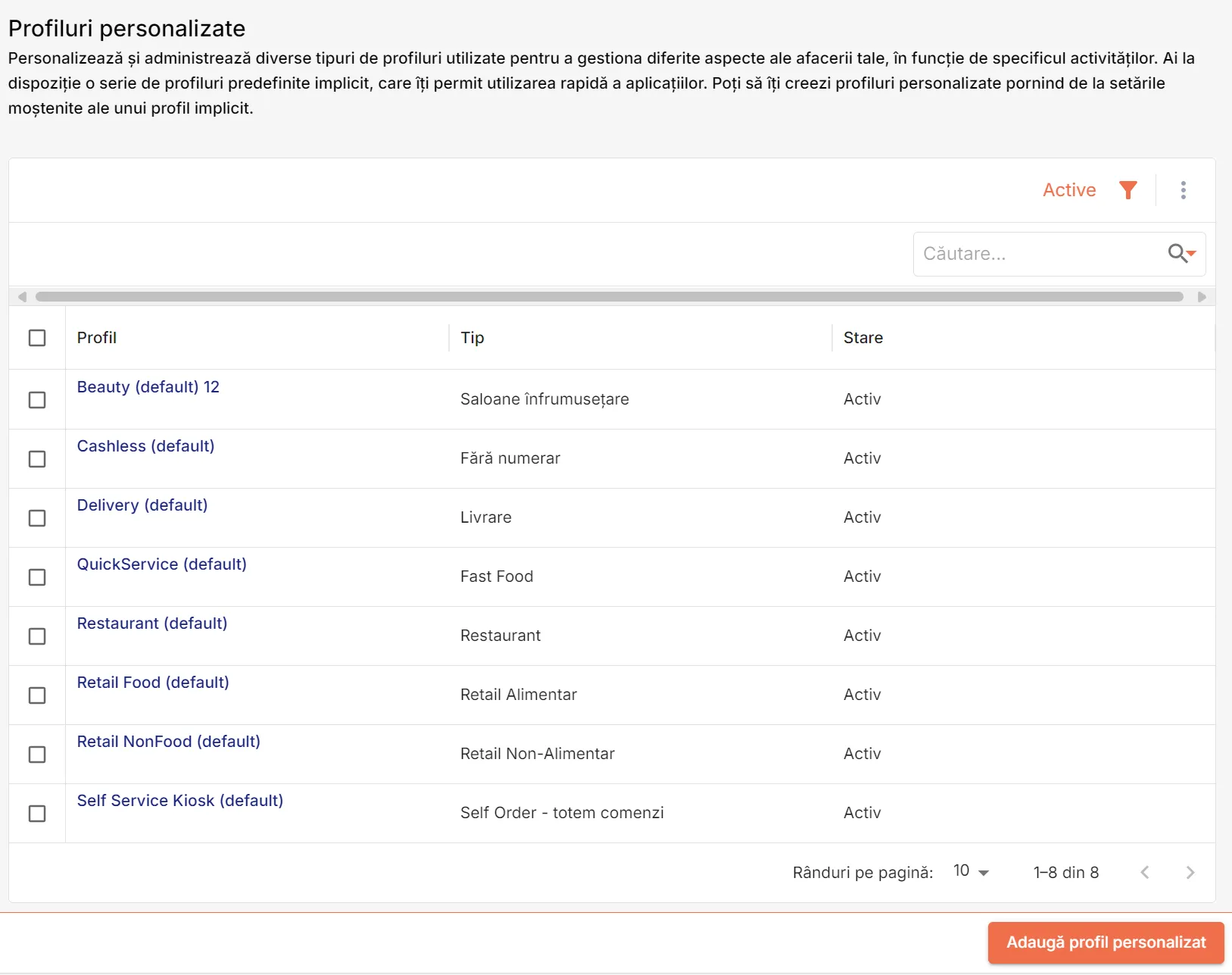Sort by the Profil column header
This screenshot has height=975, width=1232.
coord(97,338)
